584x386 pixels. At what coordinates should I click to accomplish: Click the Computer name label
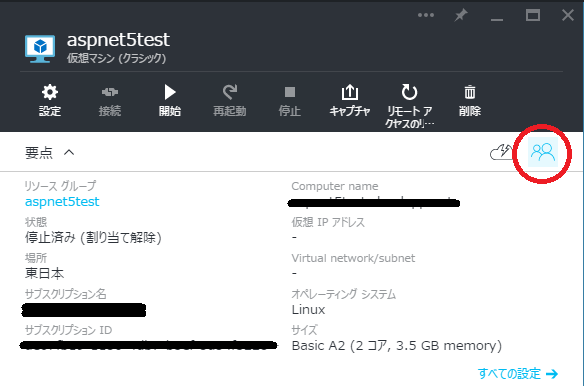click(334, 186)
